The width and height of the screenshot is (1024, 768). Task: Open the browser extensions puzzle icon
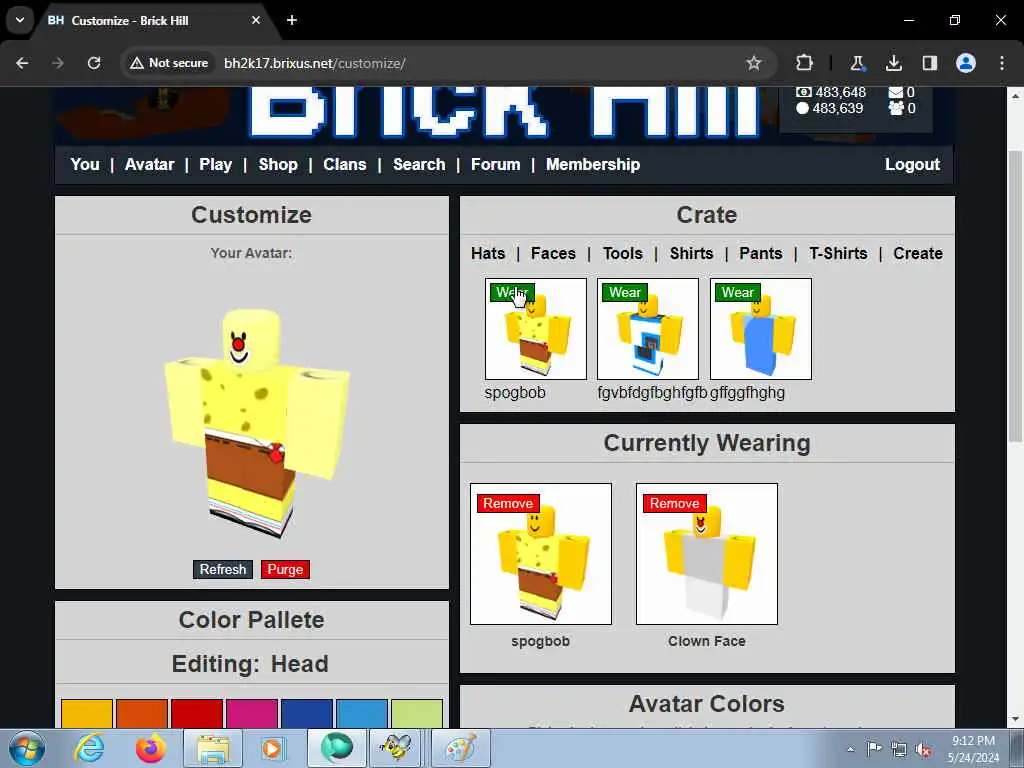tap(805, 63)
